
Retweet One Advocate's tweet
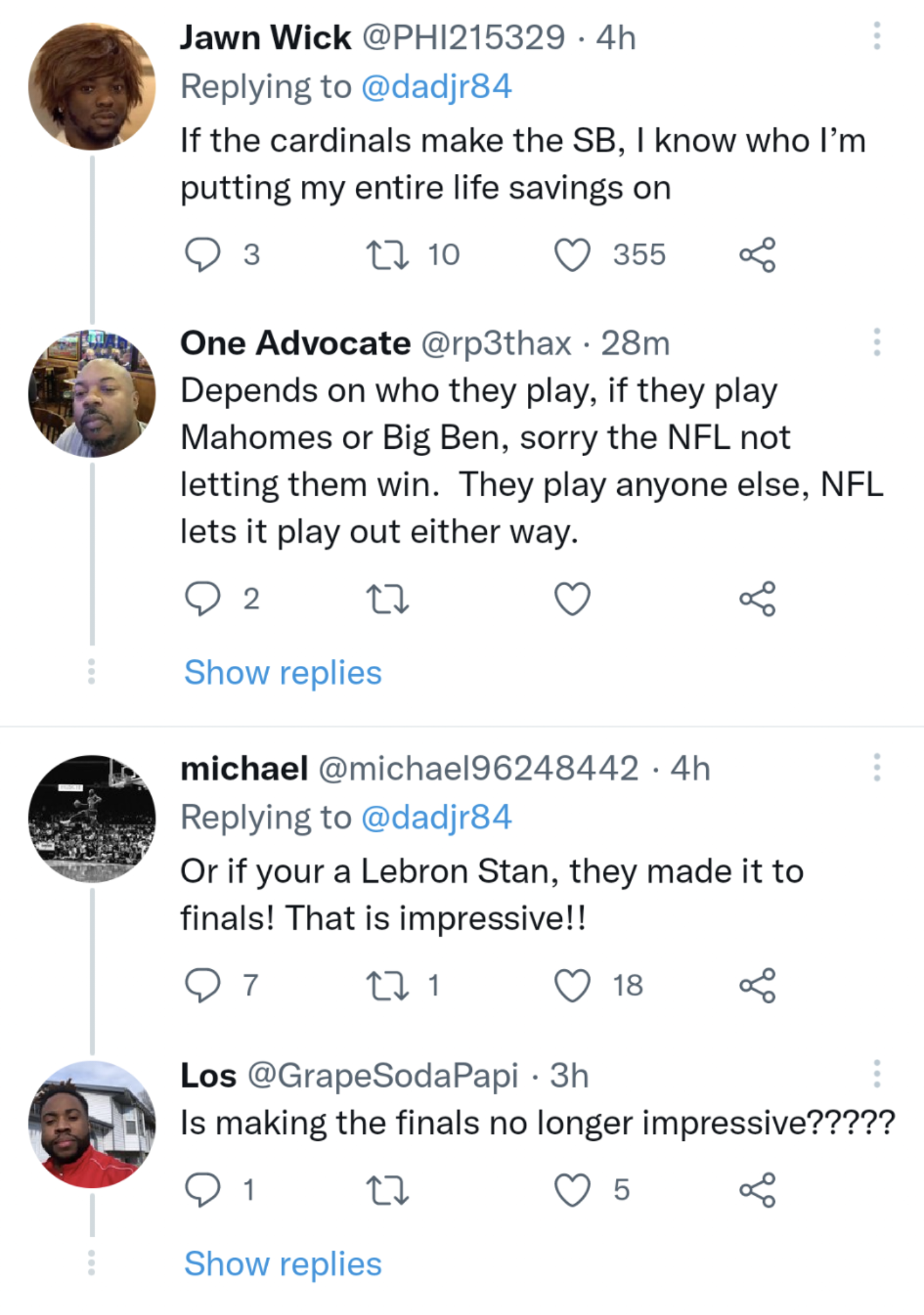[387, 599]
